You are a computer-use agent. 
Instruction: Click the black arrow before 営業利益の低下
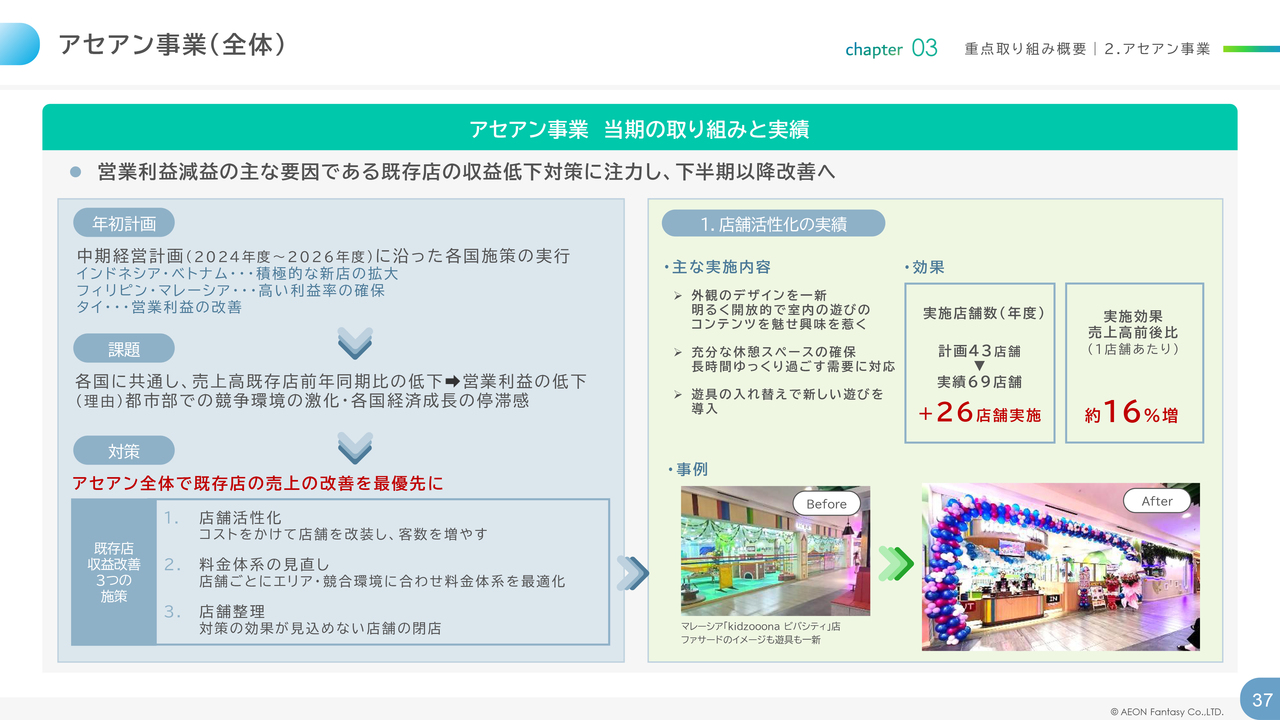pyautogui.click(x=451, y=382)
